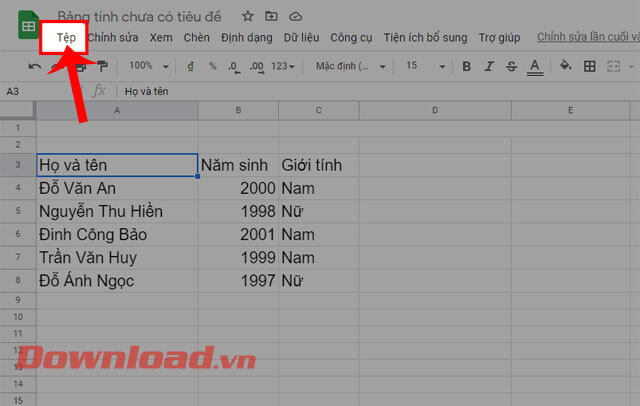
Task: Select column D header
Action: click(x=435, y=110)
